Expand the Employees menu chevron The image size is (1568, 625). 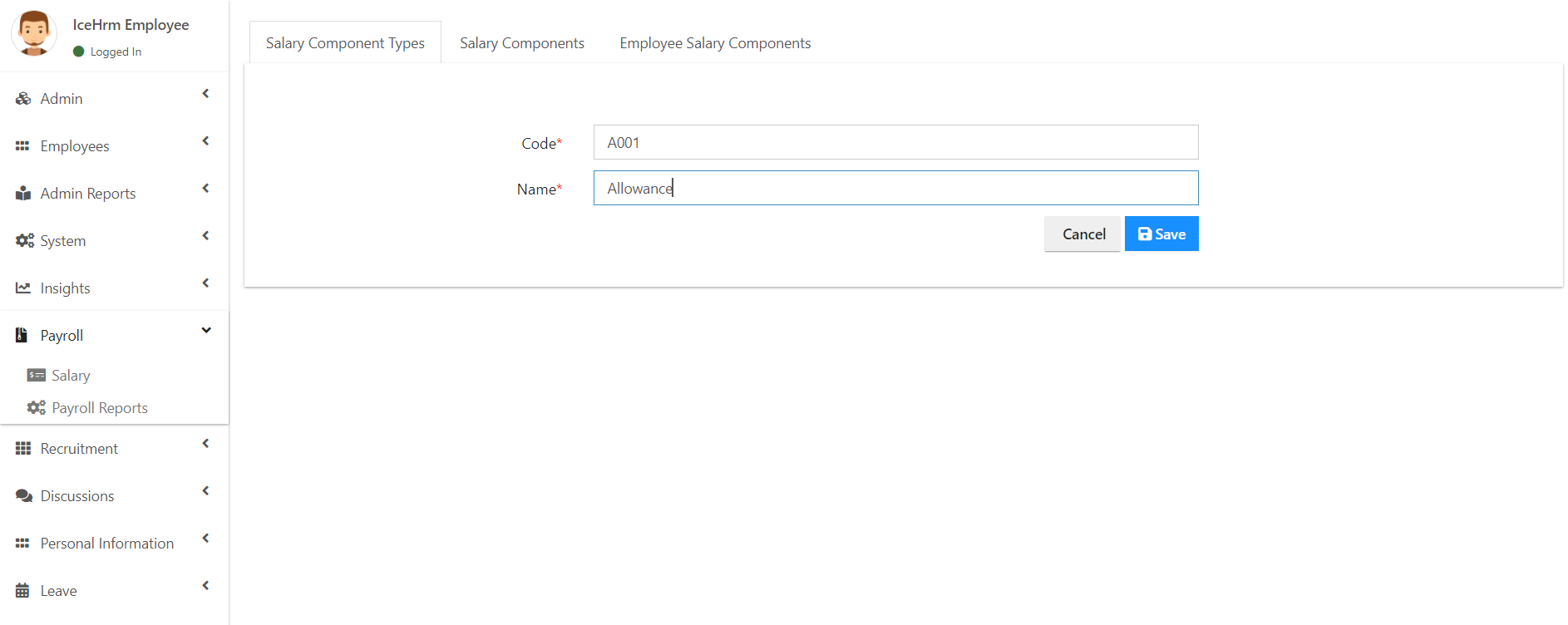[205, 141]
